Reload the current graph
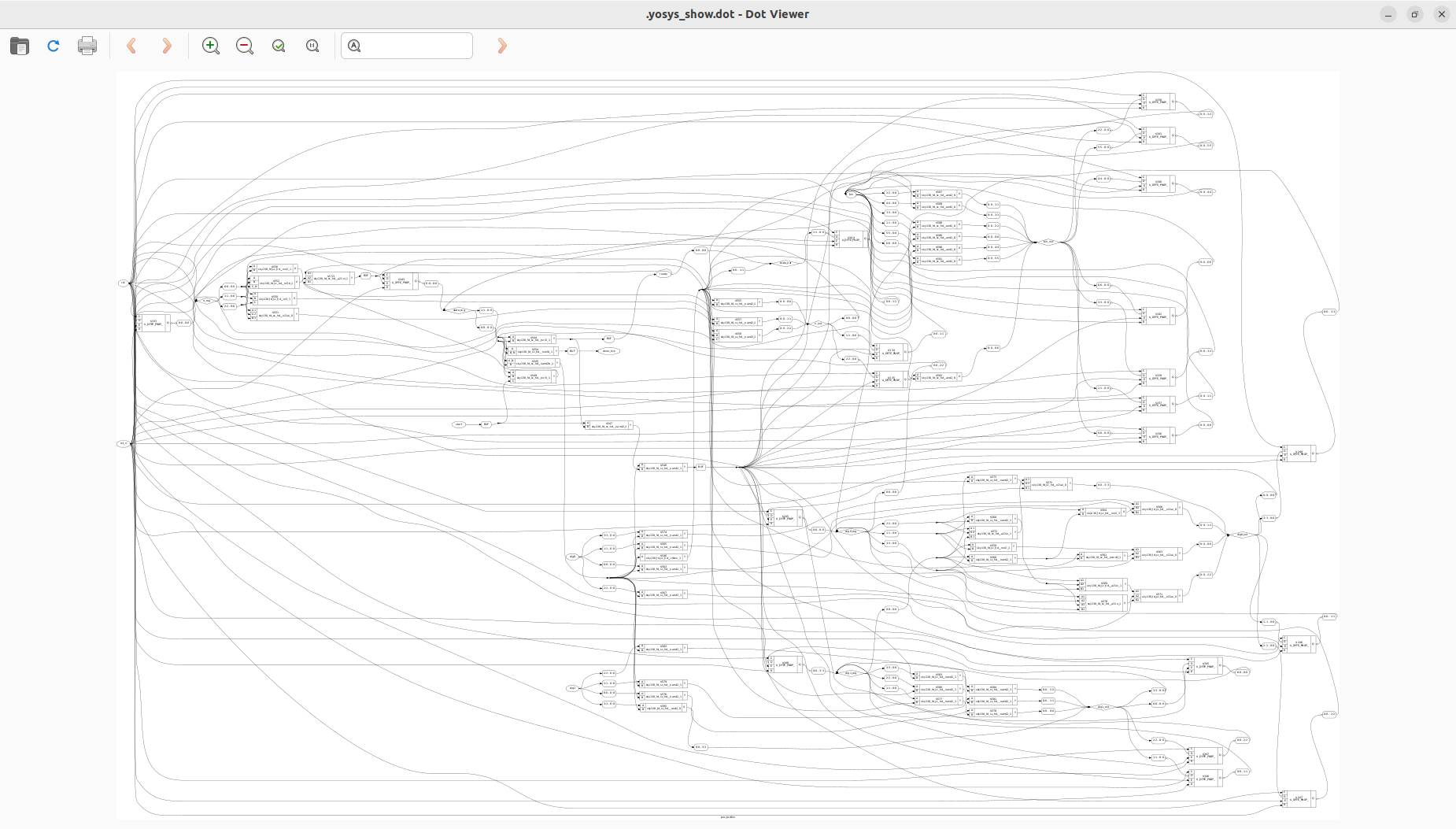 pyautogui.click(x=53, y=46)
